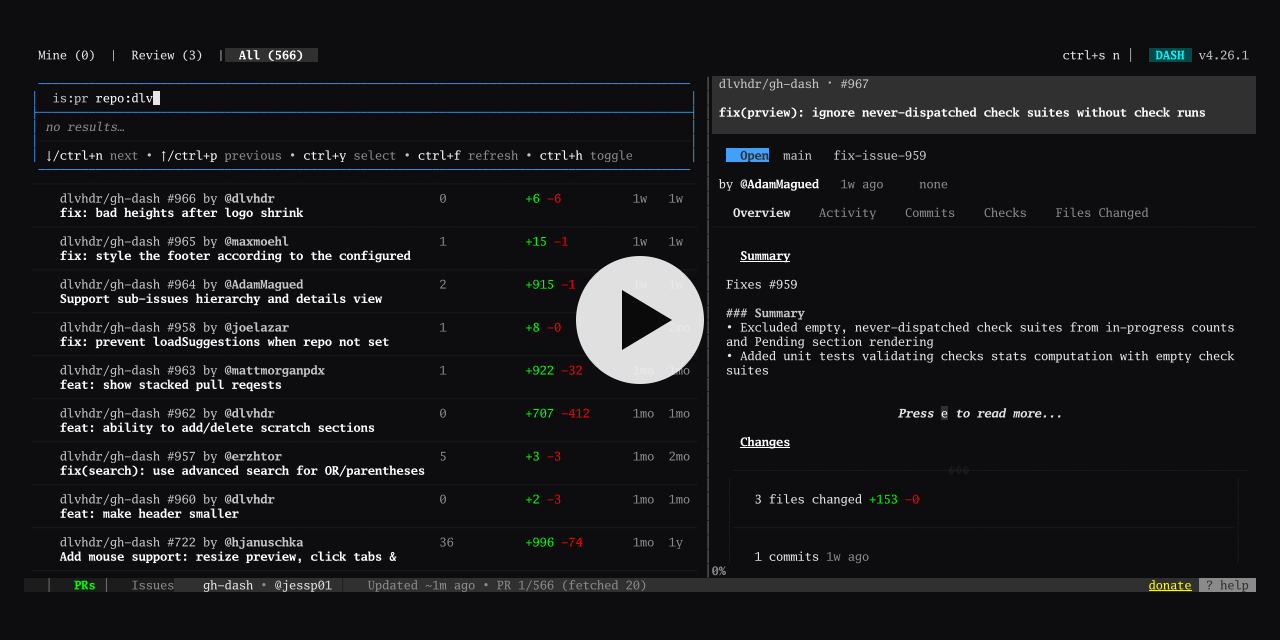Select PR #966 bad heights after logo shrink
This screenshot has width=1280, height=640.
pyautogui.click(x=364, y=206)
